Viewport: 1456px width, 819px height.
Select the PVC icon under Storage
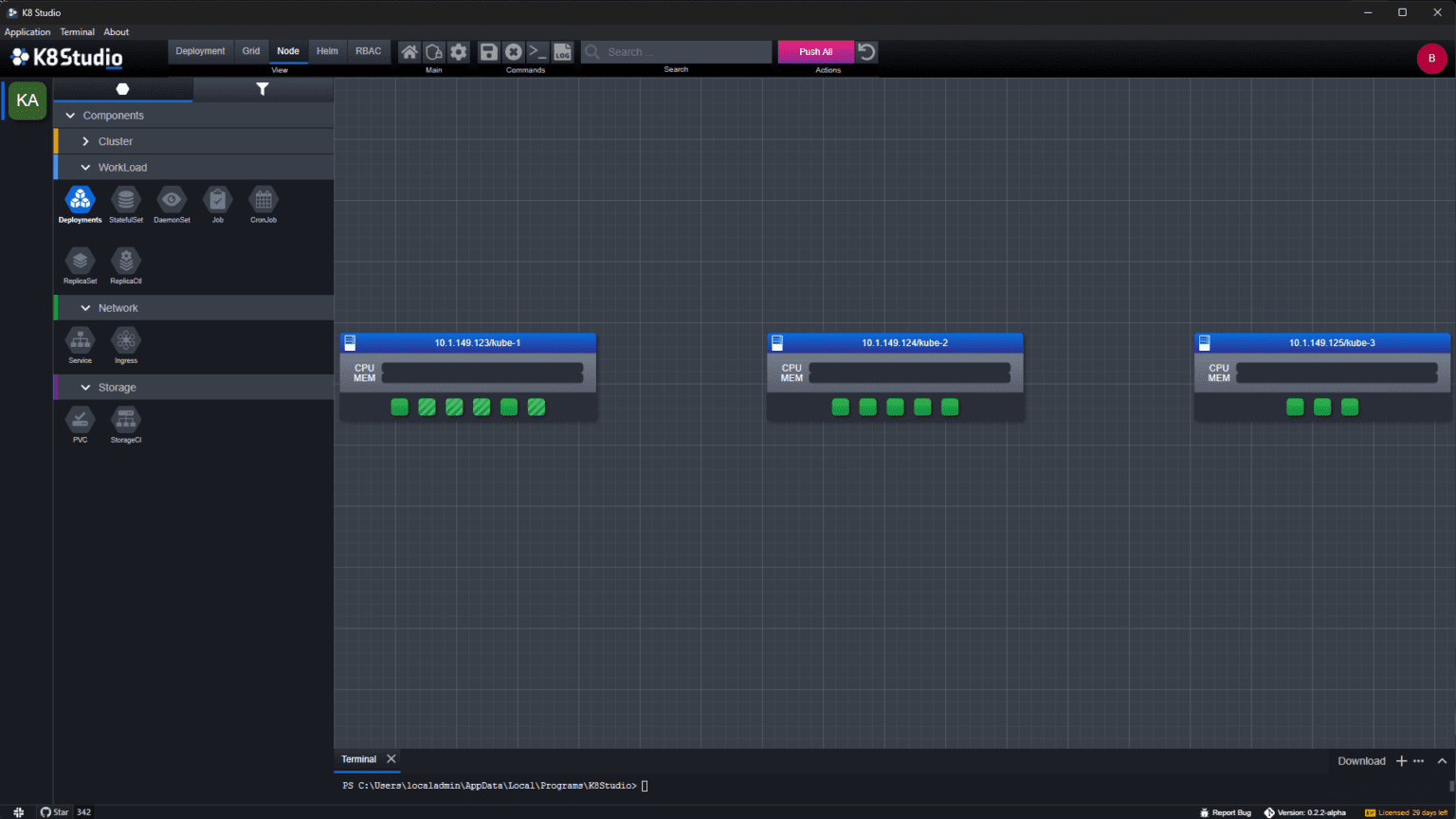pyautogui.click(x=80, y=418)
